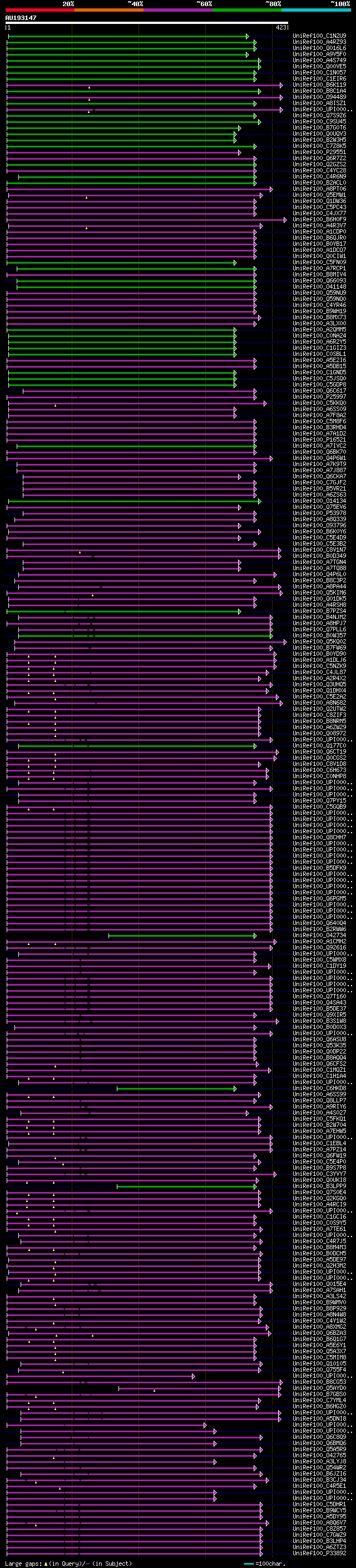Click the query end position 423
This screenshot has height=1568, width=356.
click(x=281, y=27)
